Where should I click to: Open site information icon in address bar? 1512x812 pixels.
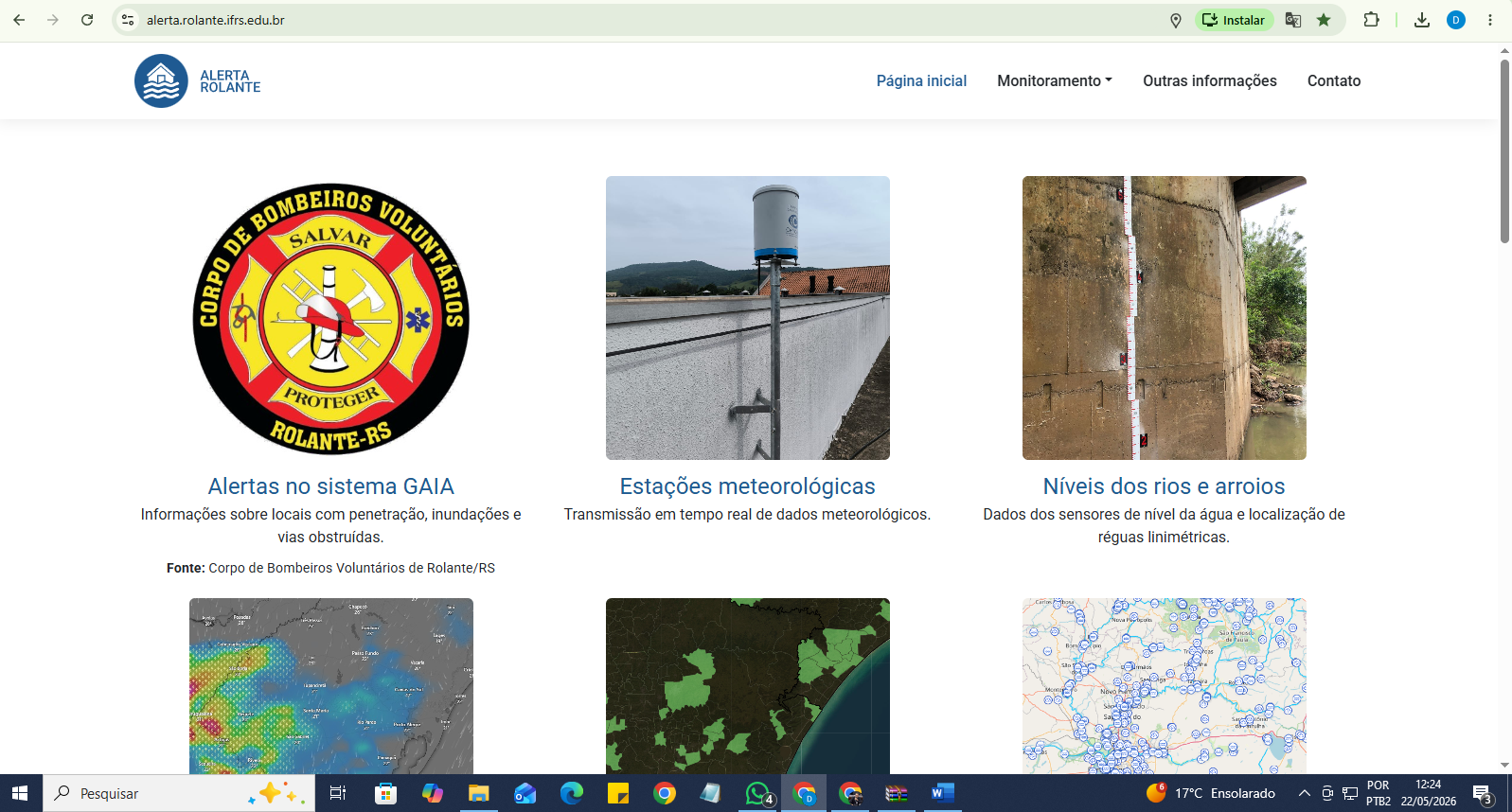pyautogui.click(x=128, y=20)
